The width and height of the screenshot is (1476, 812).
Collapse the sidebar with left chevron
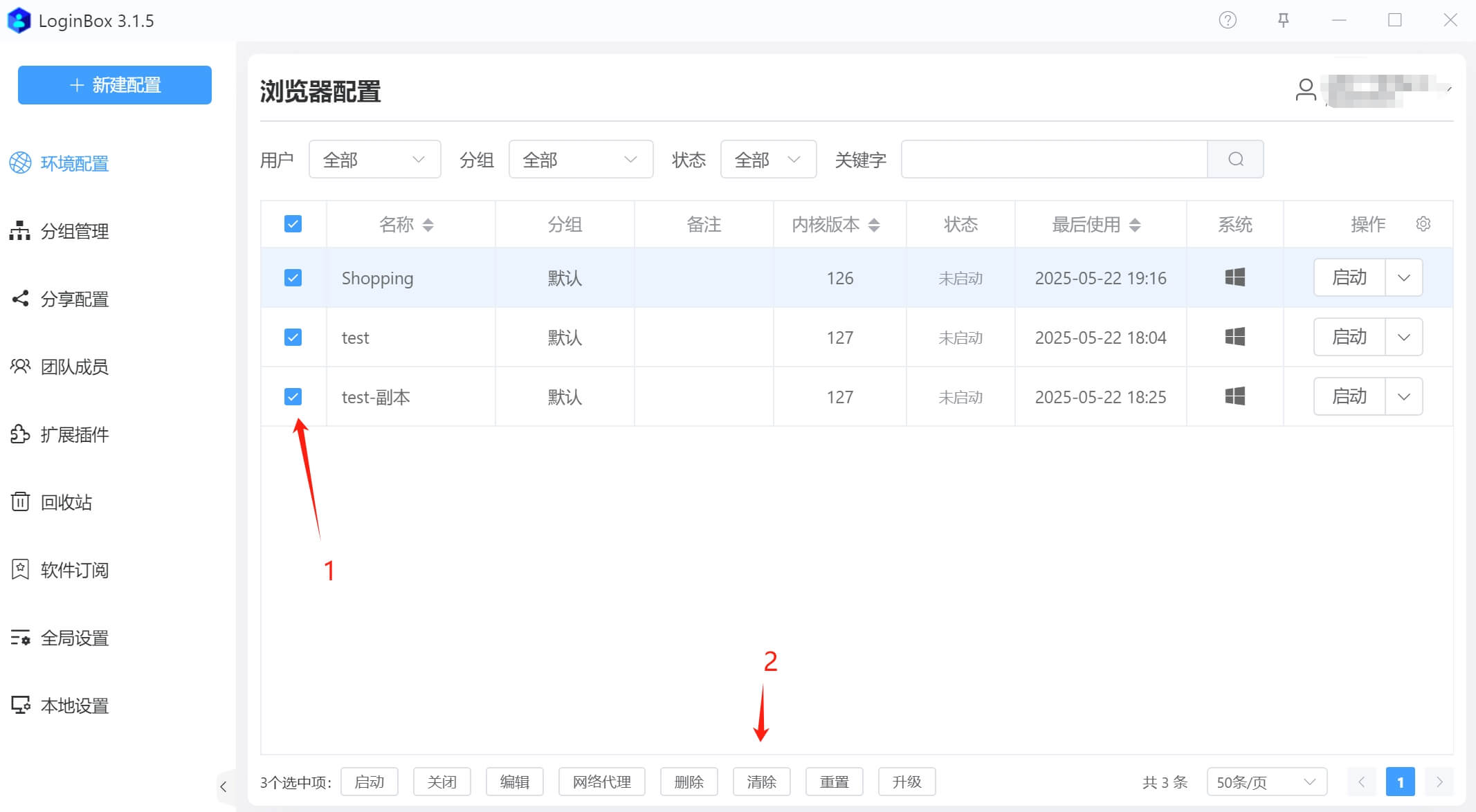[x=224, y=786]
